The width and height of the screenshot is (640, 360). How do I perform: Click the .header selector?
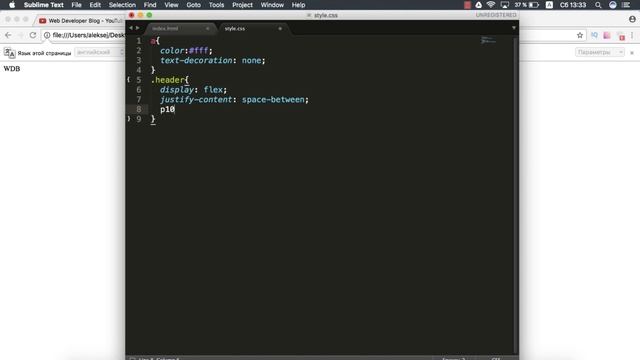click(x=167, y=80)
